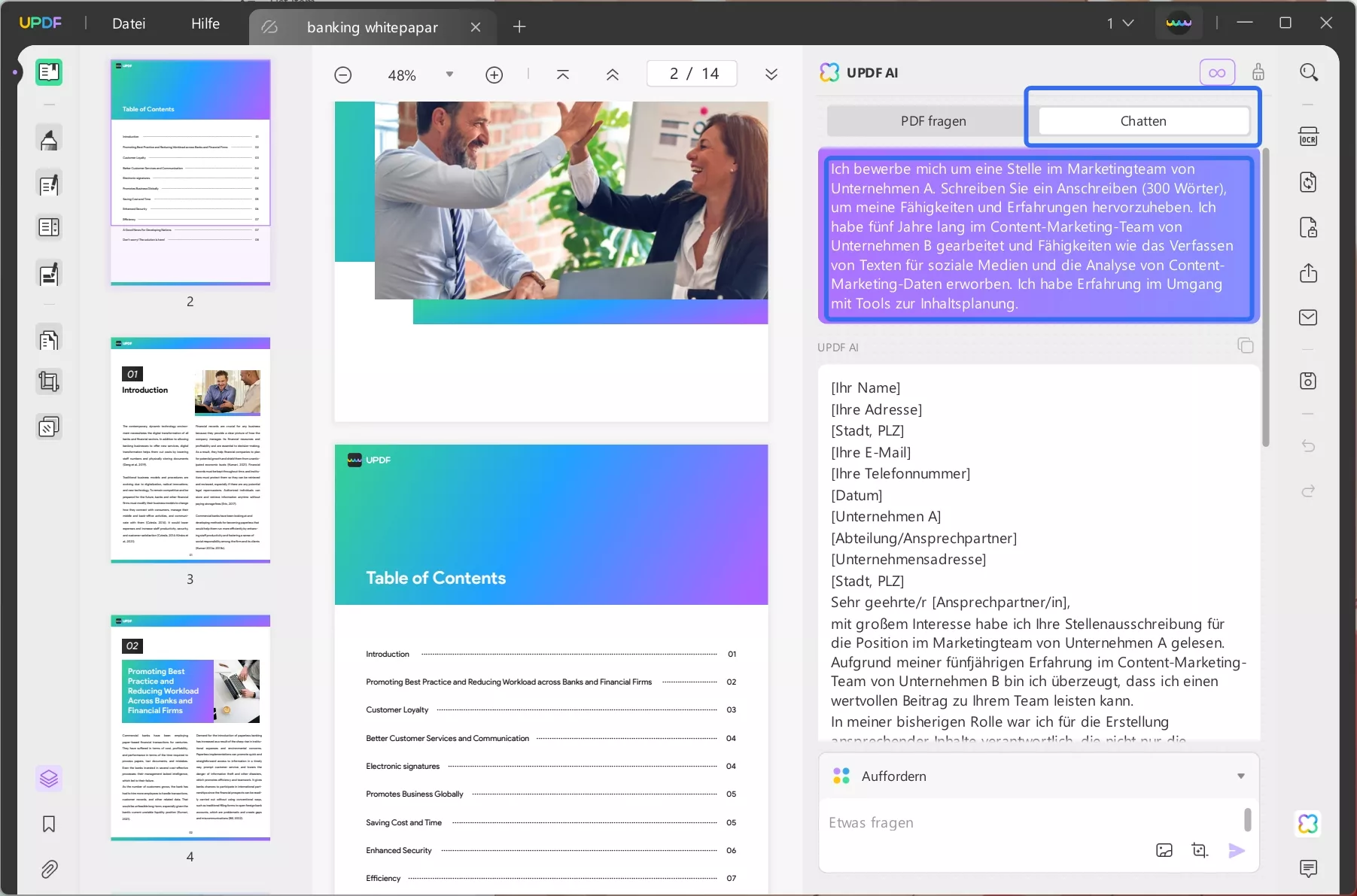Open the UPDF account avatar
Screen dimensions: 1357x896
tap(1179, 23)
